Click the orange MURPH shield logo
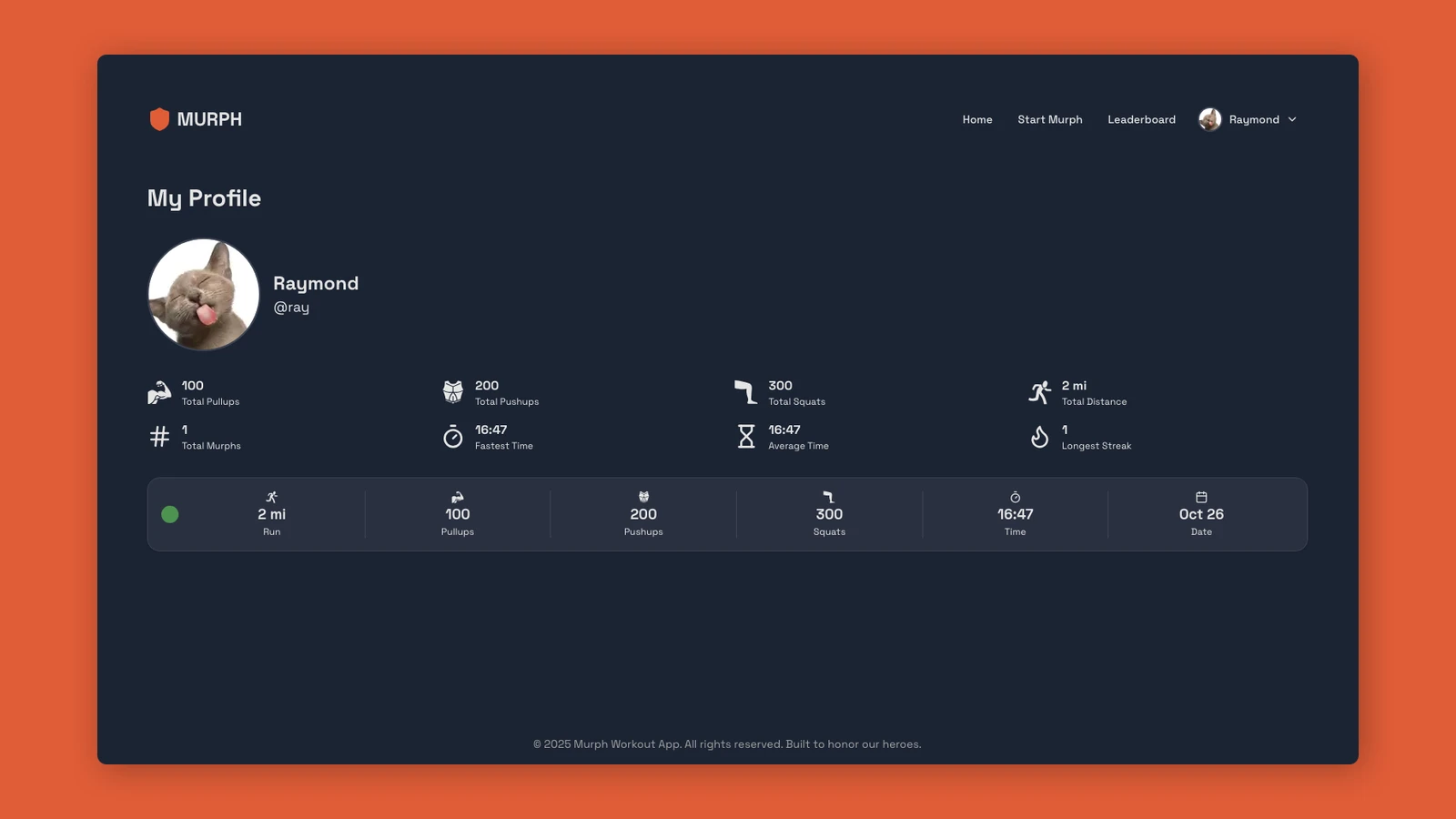1456x819 pixels. click(159, 119)
